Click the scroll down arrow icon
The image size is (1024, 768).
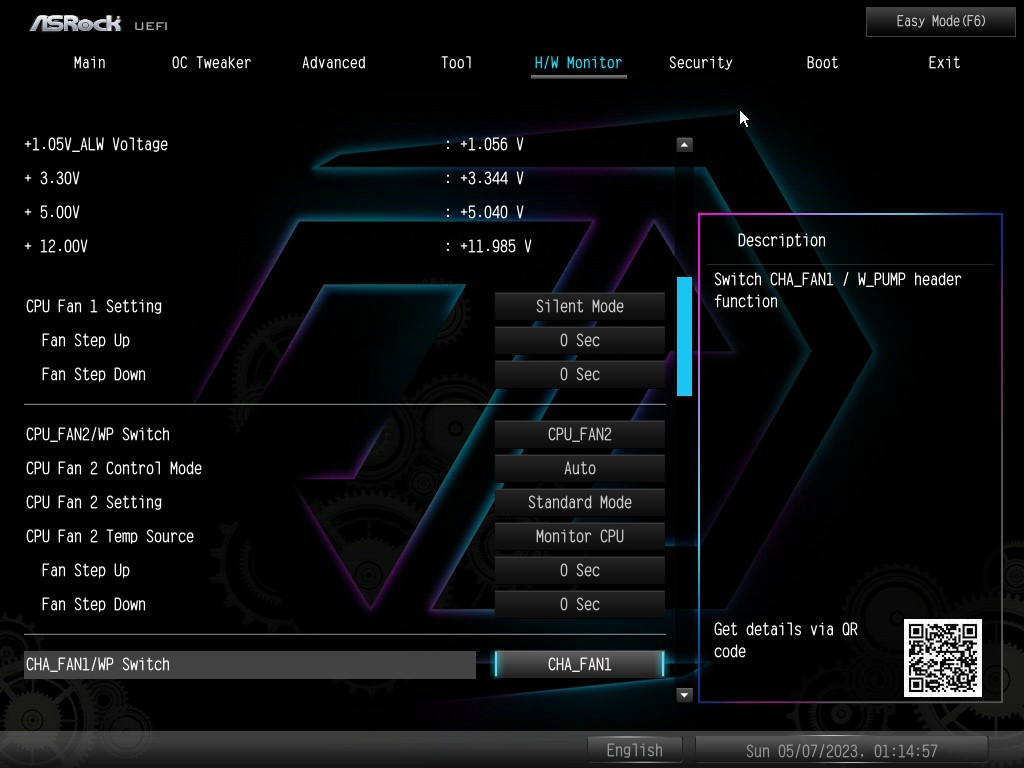684,694
